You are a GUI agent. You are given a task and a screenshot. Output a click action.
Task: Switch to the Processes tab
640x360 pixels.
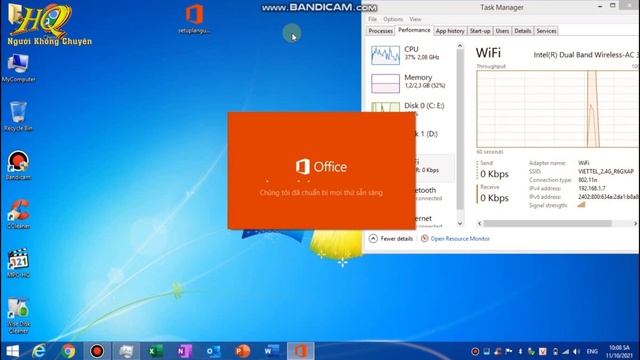coord(380,31)
